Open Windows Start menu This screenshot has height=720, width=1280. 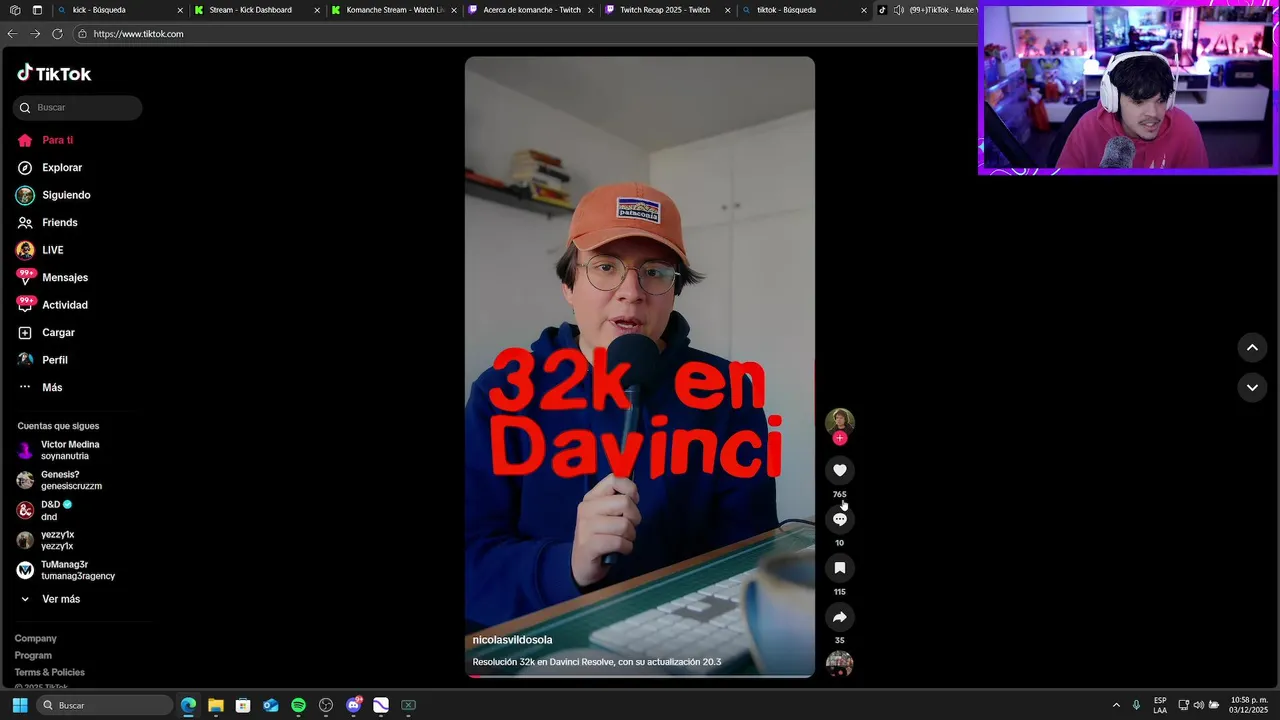(19, 705)
